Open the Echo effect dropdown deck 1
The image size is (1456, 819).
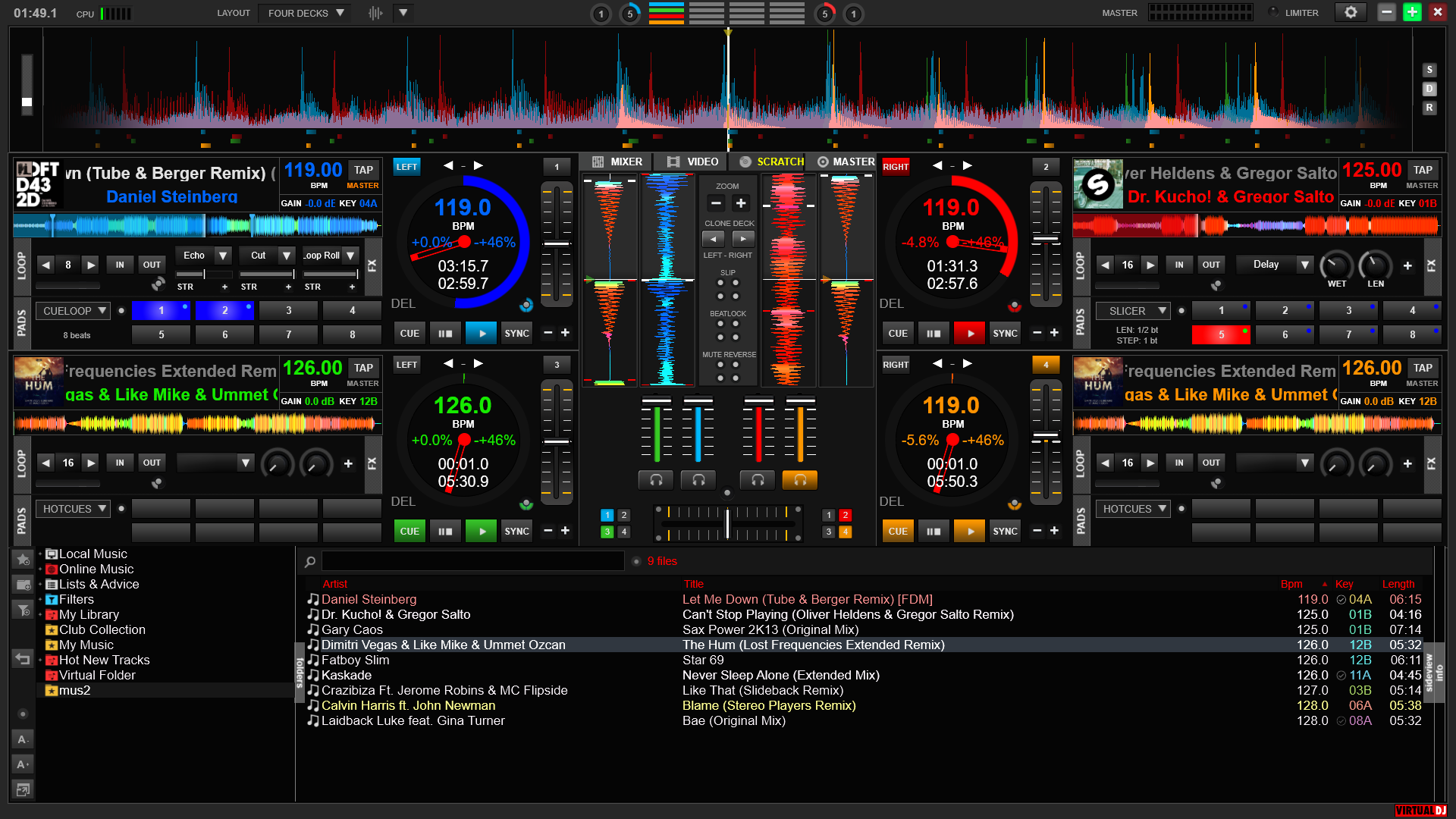click(222, 254)
